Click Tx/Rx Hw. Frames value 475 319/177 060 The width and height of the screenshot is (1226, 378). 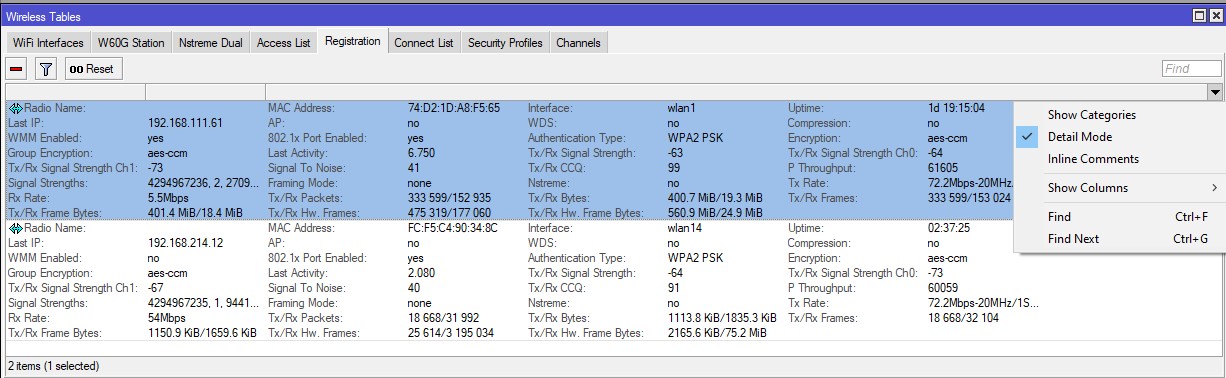(450, 213)
